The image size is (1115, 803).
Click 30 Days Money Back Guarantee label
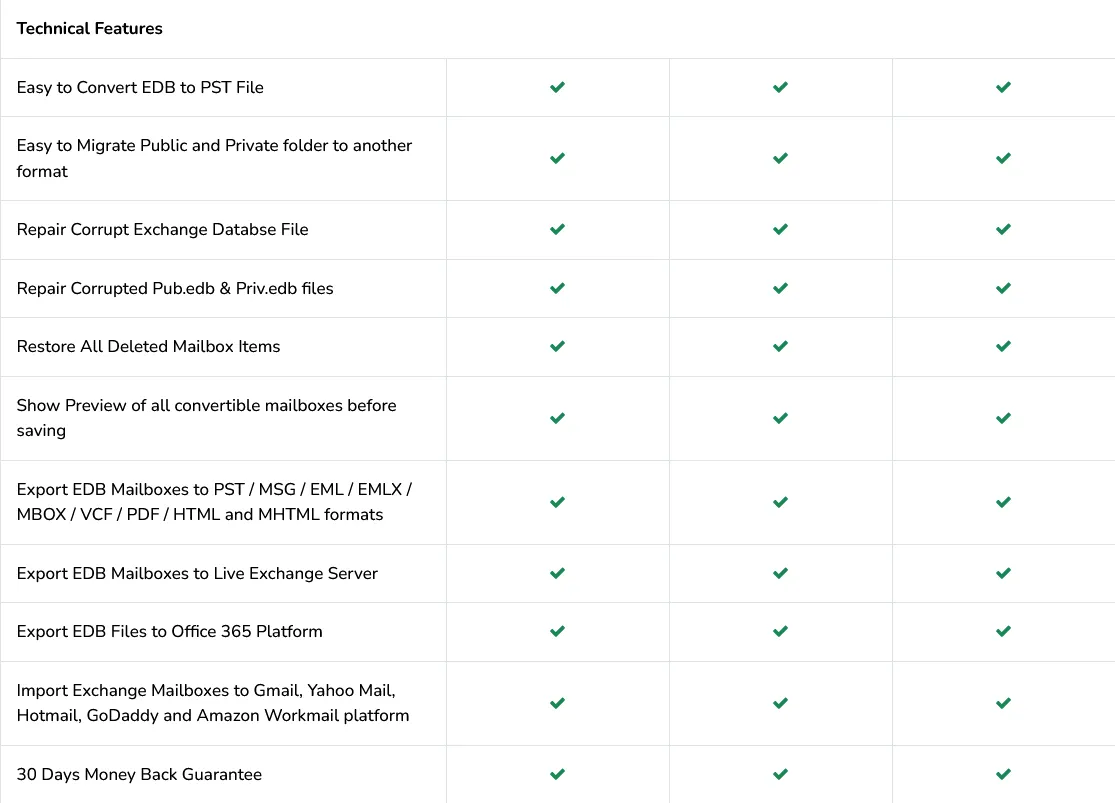click(x=139, y=775)
